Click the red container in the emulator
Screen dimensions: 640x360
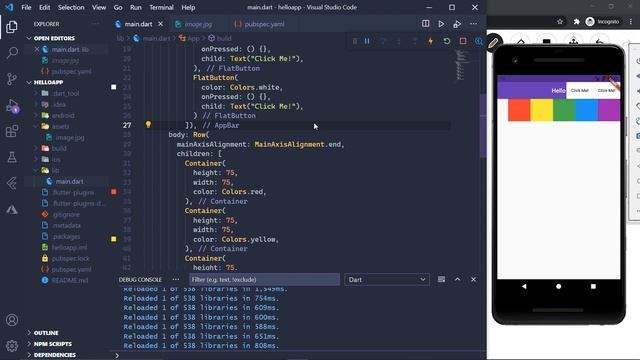tap(519, 110)
